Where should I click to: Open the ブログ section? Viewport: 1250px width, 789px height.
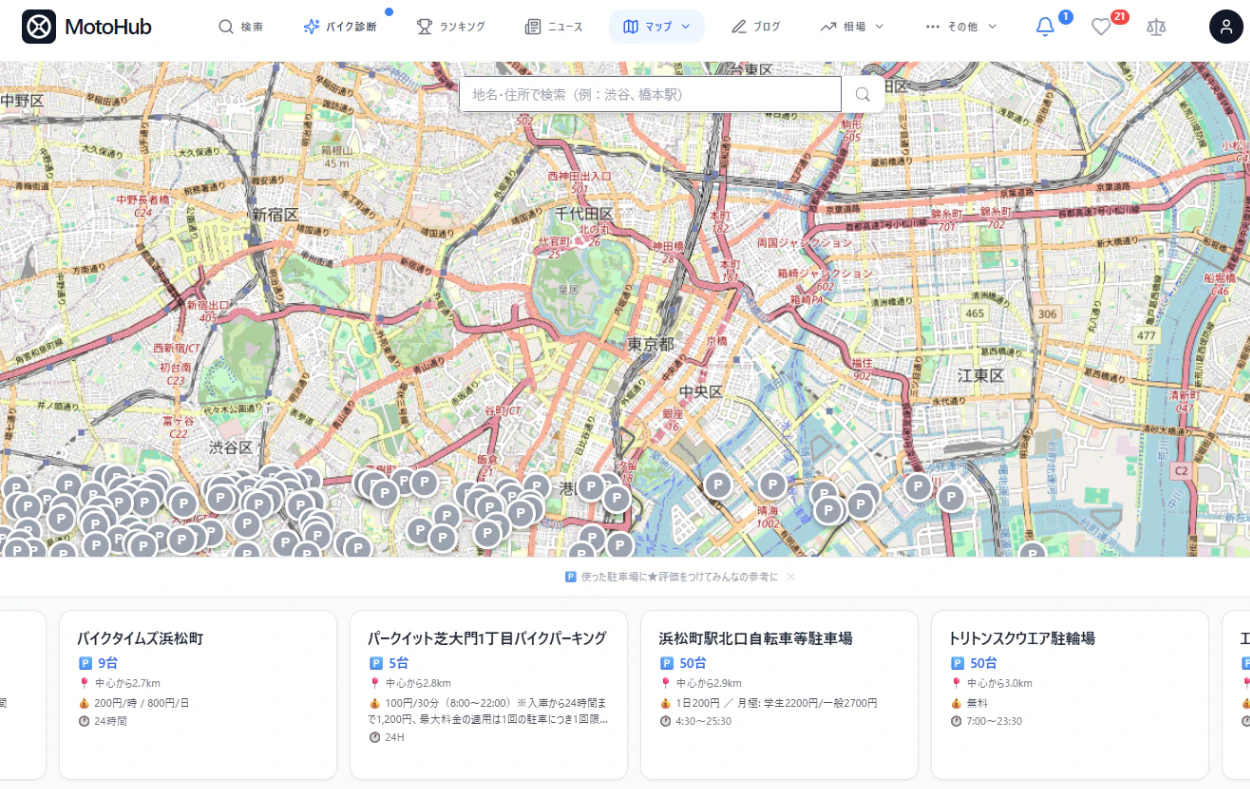(756, 27)
